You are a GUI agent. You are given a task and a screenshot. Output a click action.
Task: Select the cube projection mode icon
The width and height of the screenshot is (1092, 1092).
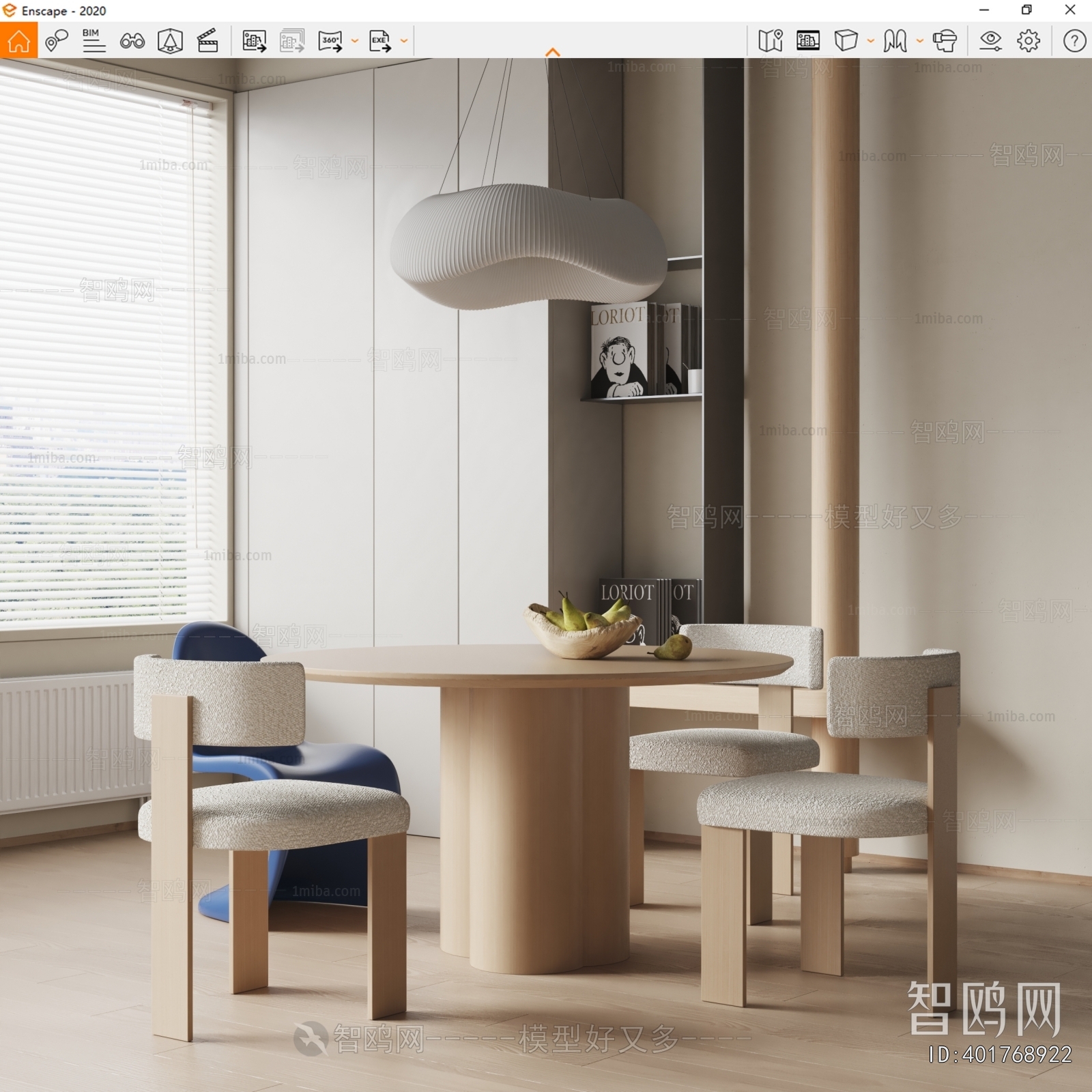[846, 41]
